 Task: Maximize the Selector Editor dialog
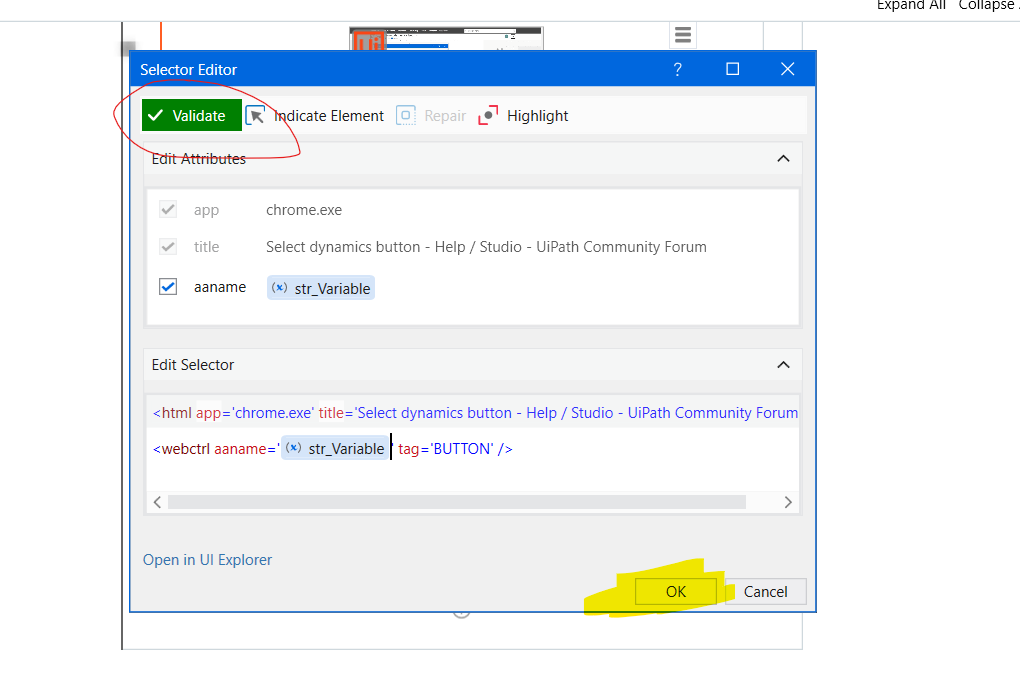point(732,69)
